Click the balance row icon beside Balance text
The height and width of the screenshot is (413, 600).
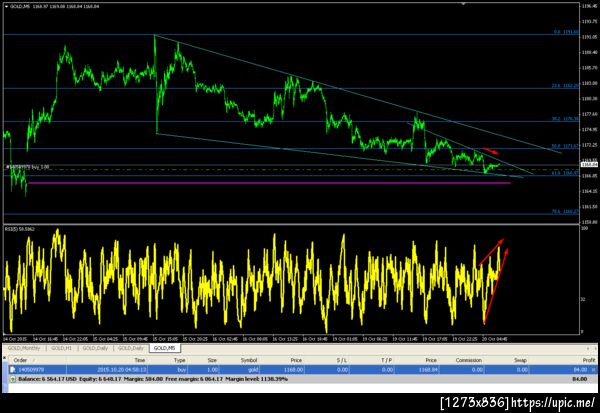[13, 379]
